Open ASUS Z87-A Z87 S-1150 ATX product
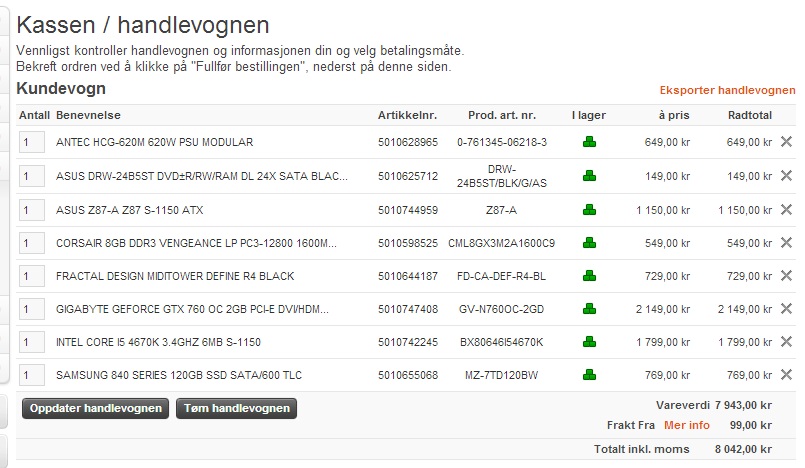This screenshot has width=805, height=468. (130, 210)
